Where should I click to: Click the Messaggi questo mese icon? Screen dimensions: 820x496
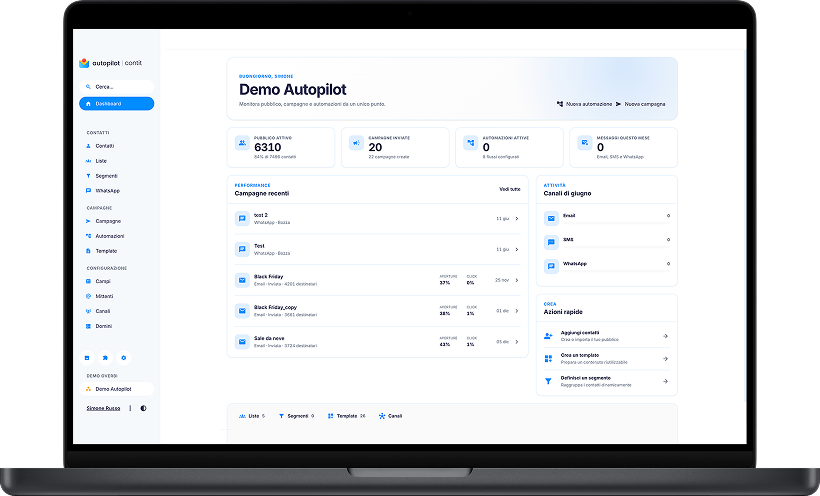[585, 143]
